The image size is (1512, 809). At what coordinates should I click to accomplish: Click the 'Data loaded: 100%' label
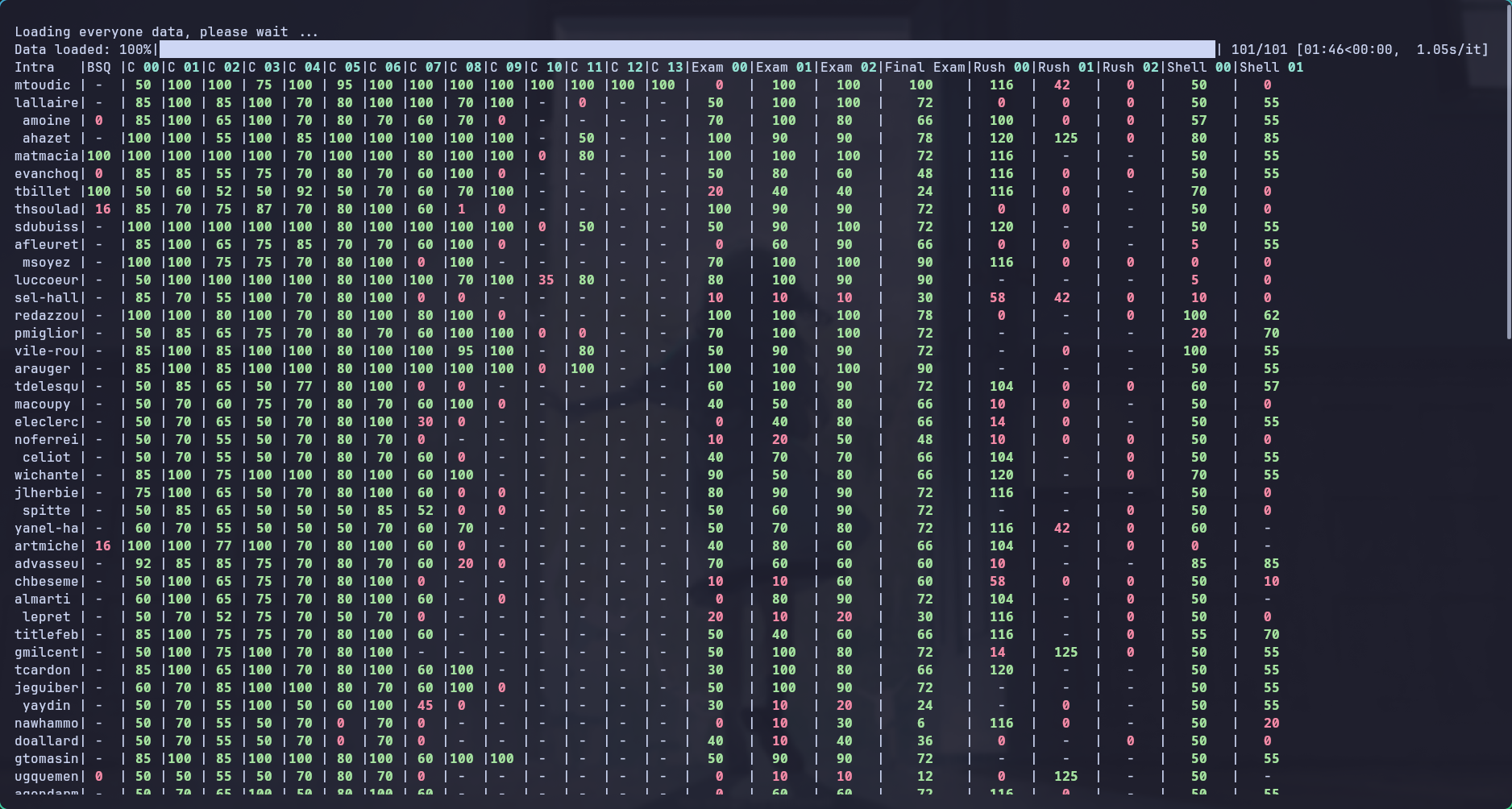click(83, 49)
